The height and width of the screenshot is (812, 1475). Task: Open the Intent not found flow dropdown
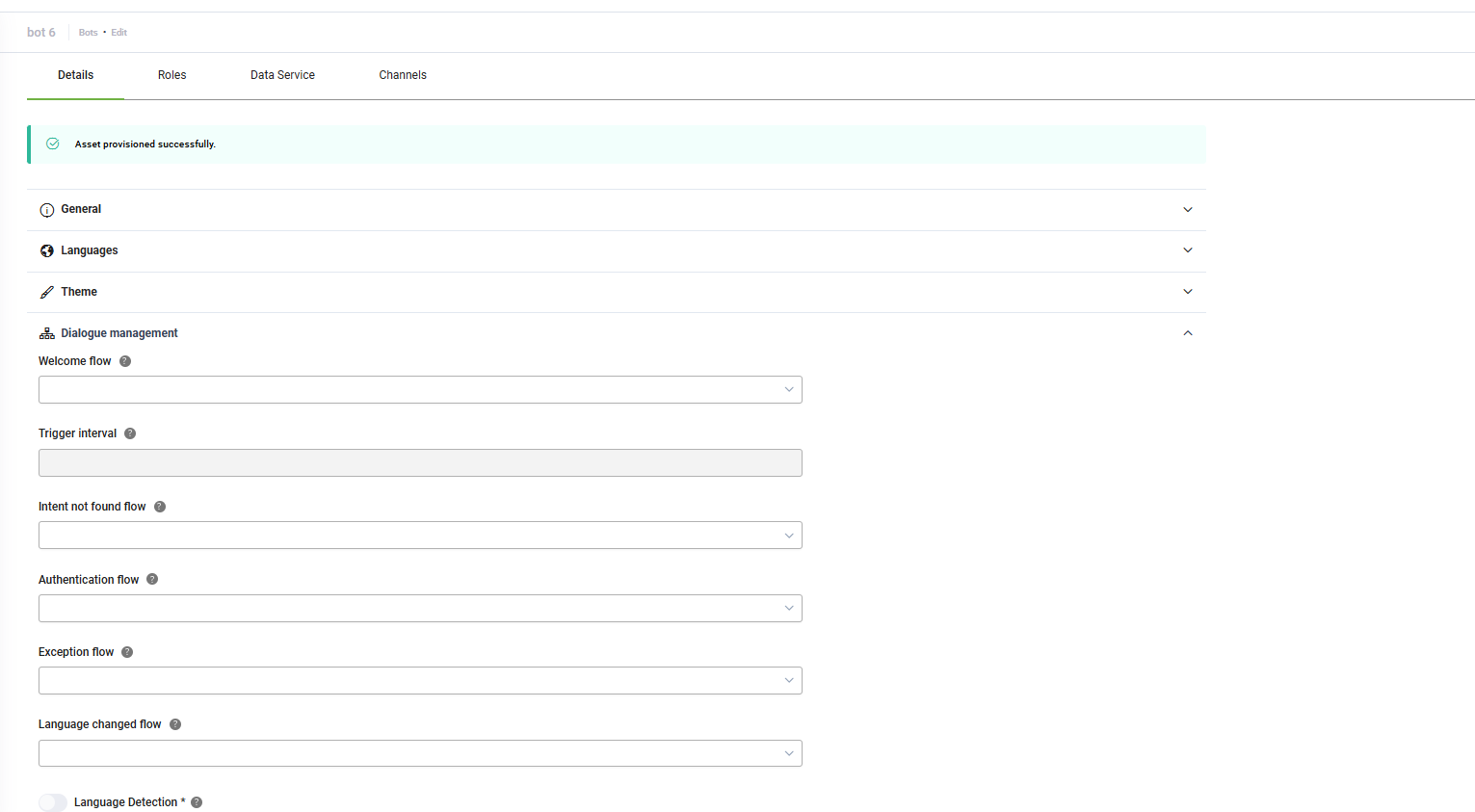pos(420,536)
